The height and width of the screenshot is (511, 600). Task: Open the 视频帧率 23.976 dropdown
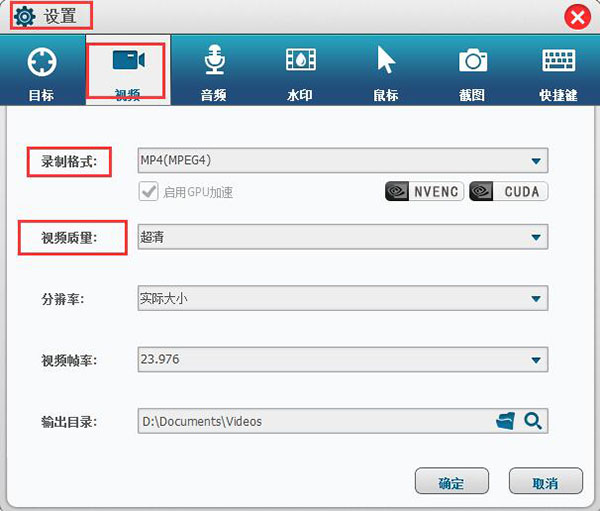tap(343, 359)
